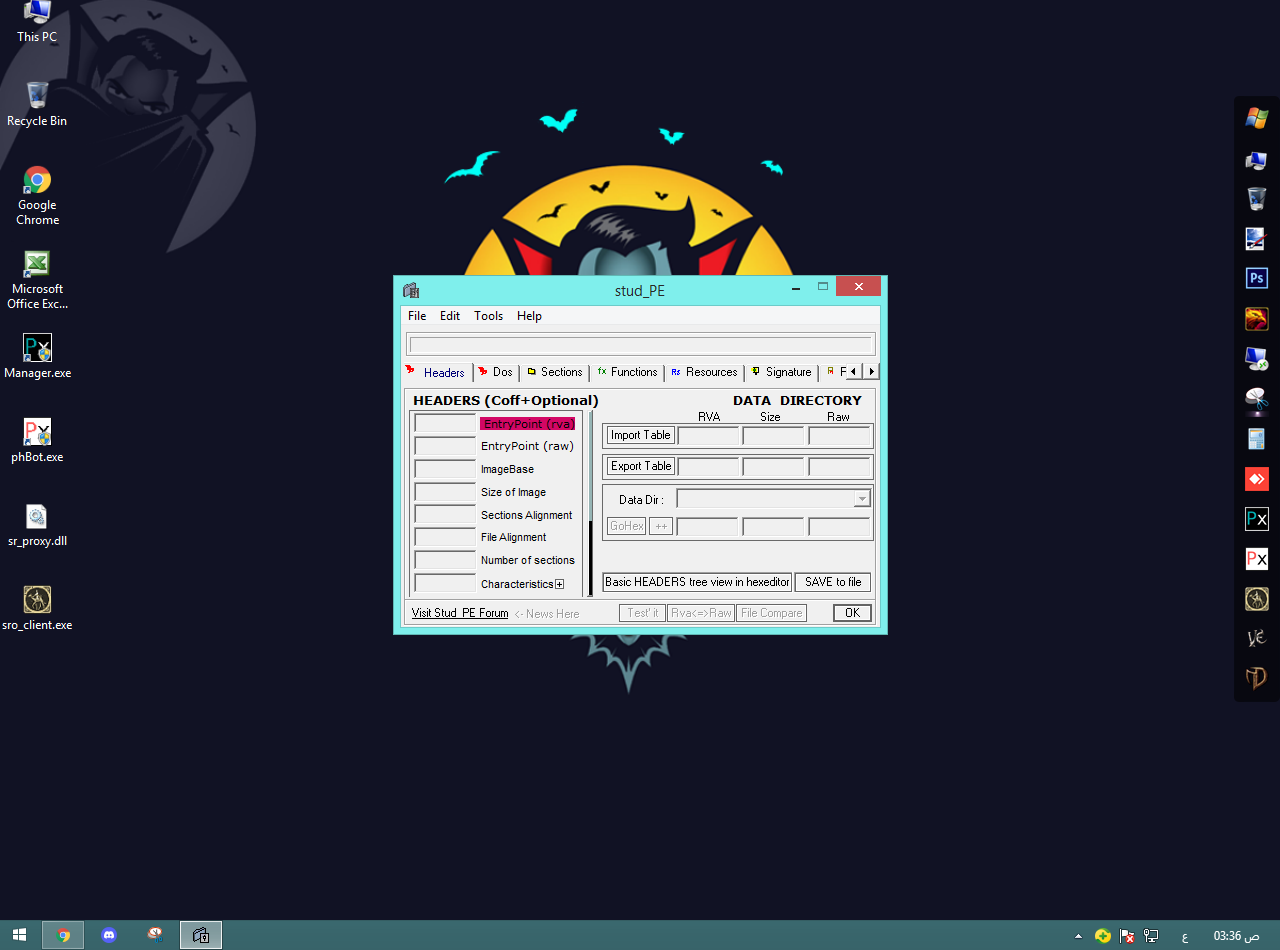Click the calculator icon in side dock
Screen dimensions: 1280x950
[x=1256, y=439]
